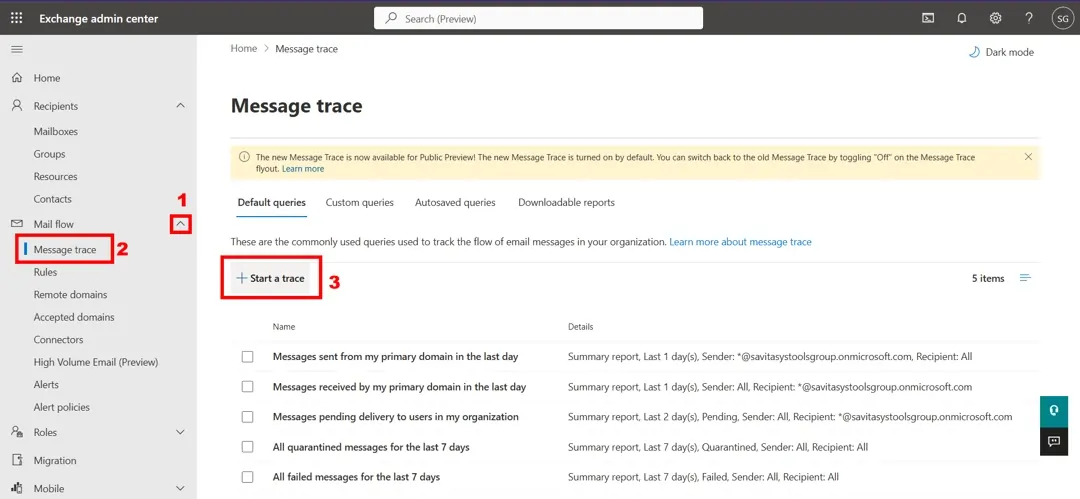
Task: Open the feedback chat widget
Action: (x=1053, y=441)
